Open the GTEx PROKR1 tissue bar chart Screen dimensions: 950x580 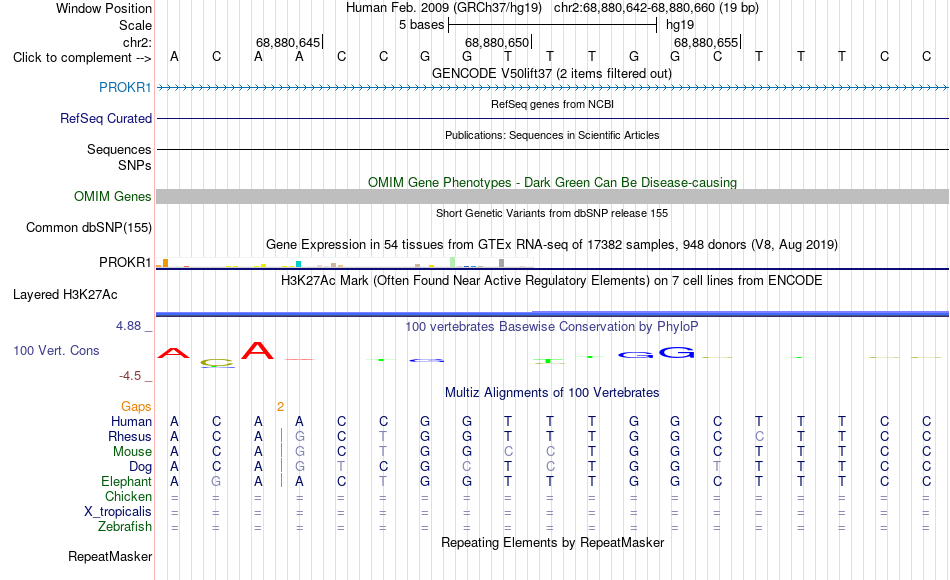click(344, 262)
